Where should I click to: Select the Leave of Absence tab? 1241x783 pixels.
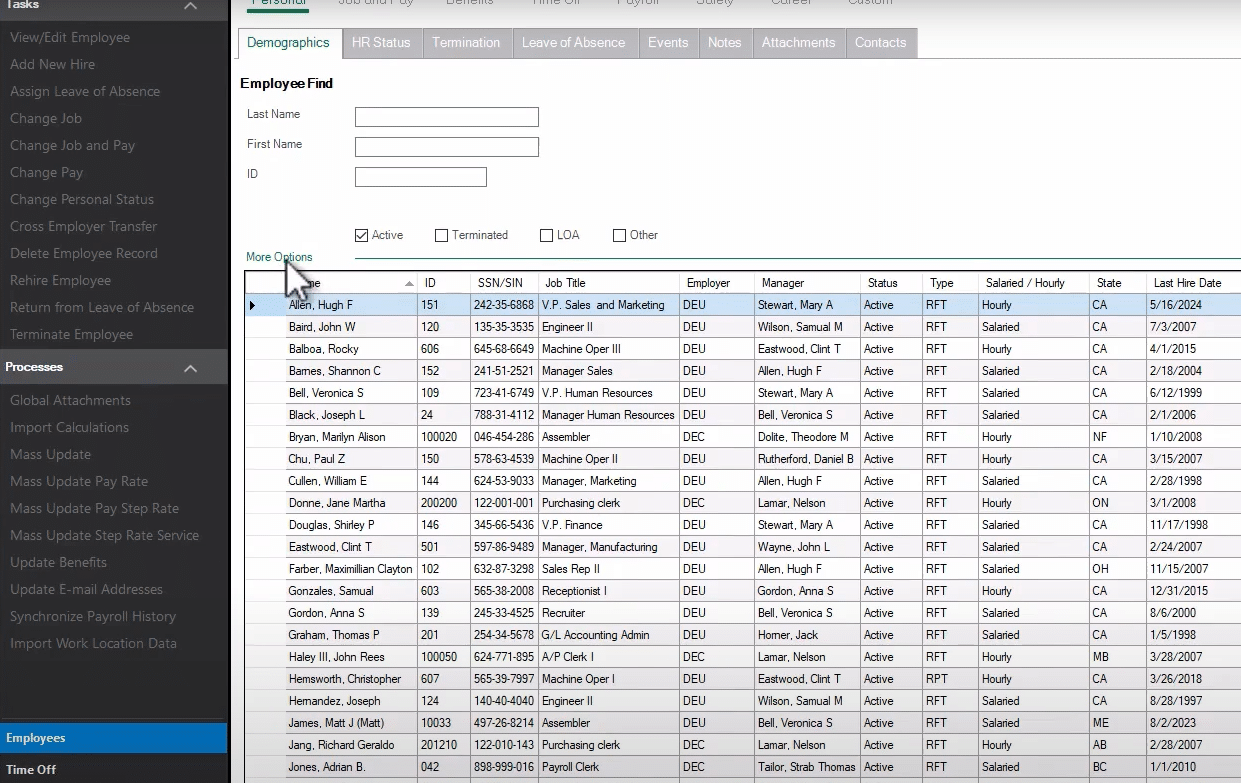[575, 43]
